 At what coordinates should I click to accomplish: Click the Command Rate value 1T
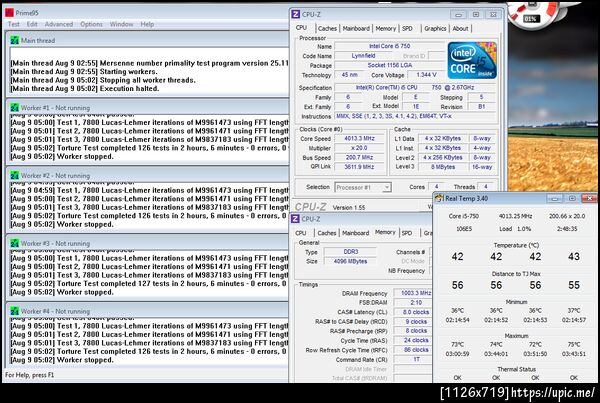click(414, 359)
